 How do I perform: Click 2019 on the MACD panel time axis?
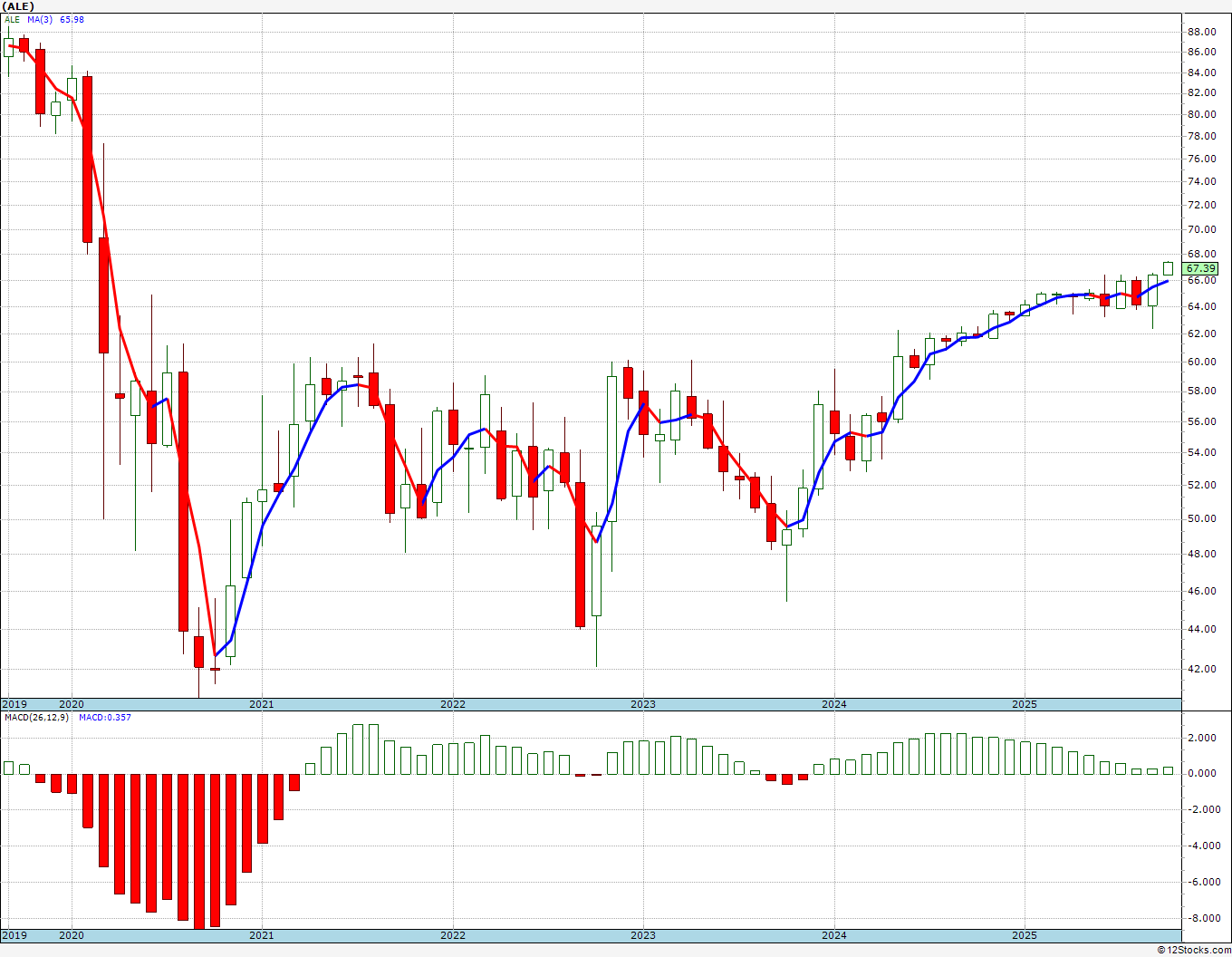coord(14,935)
